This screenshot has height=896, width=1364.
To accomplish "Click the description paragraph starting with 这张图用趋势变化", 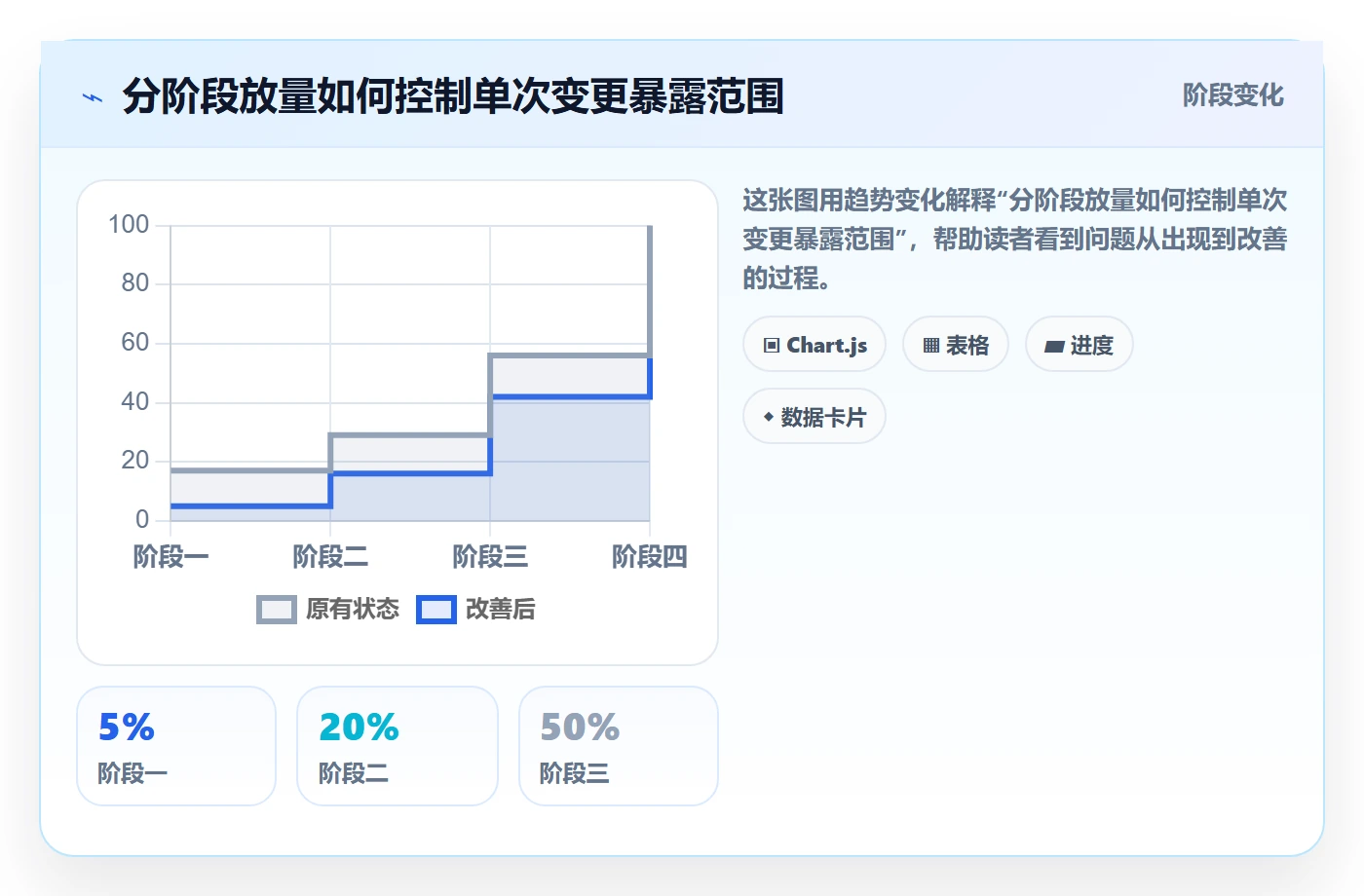I will 1015,240.
